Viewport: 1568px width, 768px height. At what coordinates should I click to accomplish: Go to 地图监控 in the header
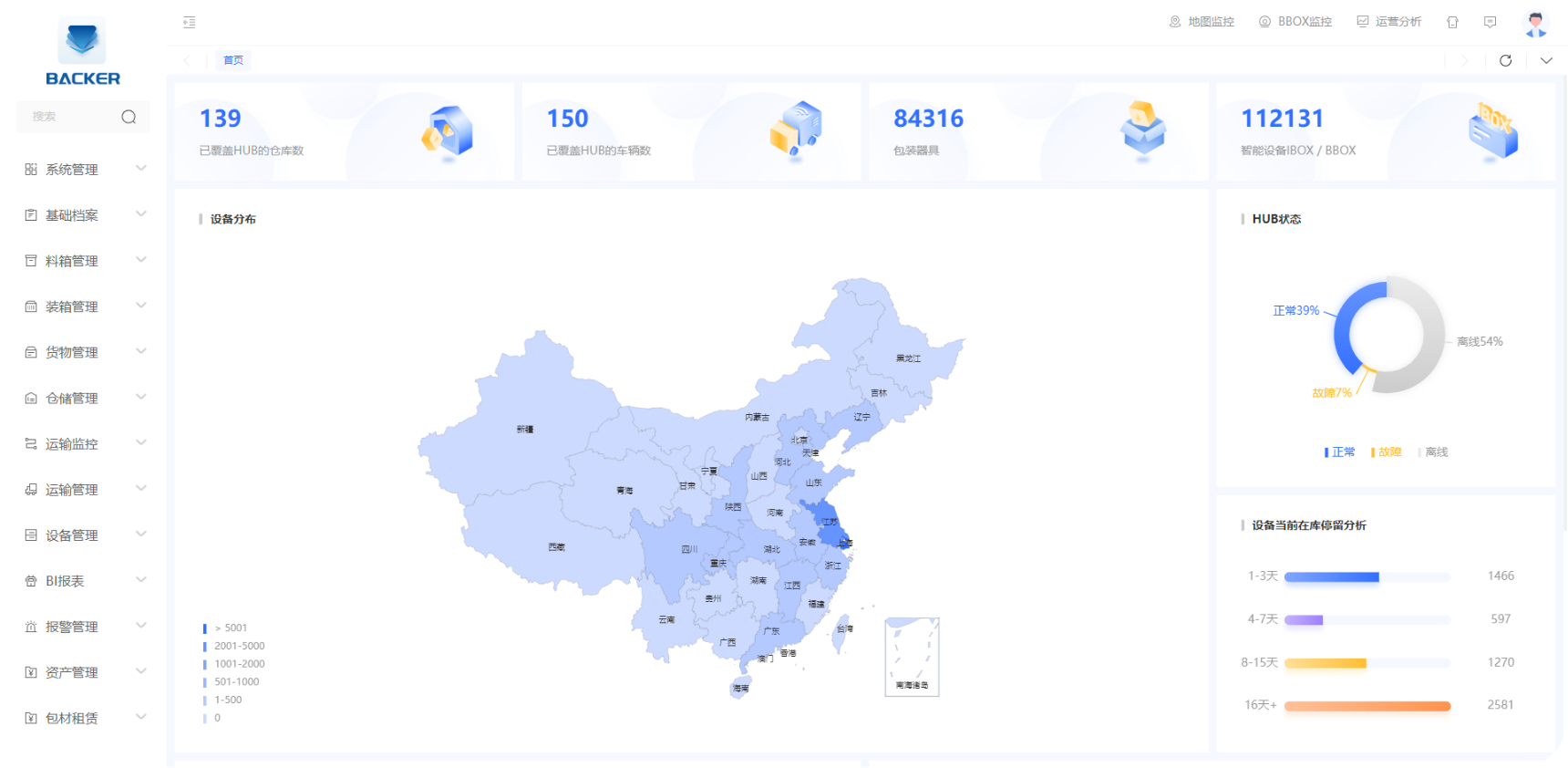(x=1202, y=22)
